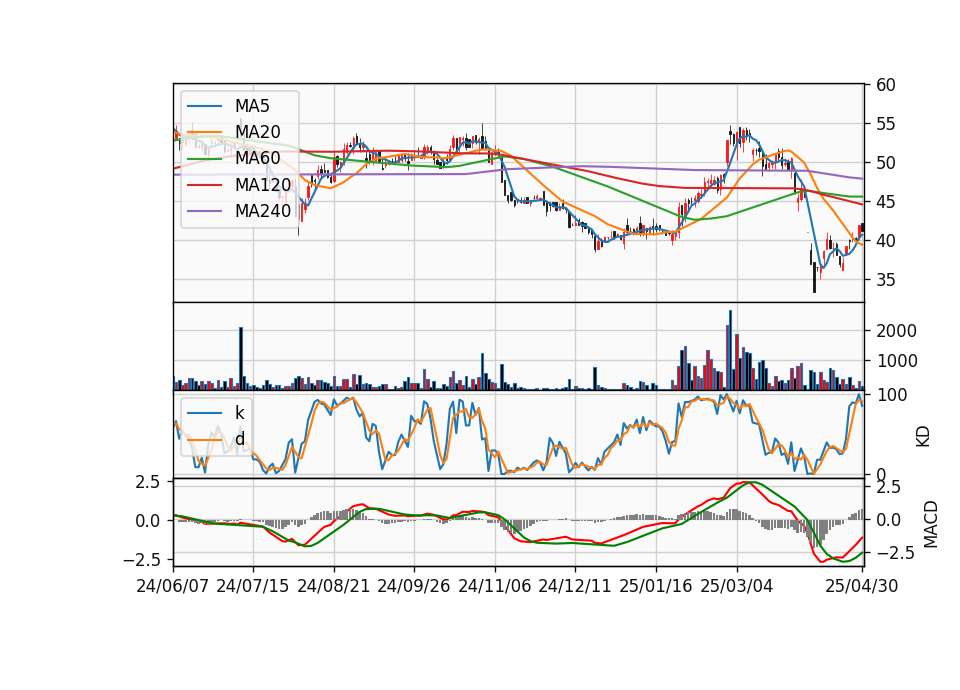Click the price axis value 60

885,85
